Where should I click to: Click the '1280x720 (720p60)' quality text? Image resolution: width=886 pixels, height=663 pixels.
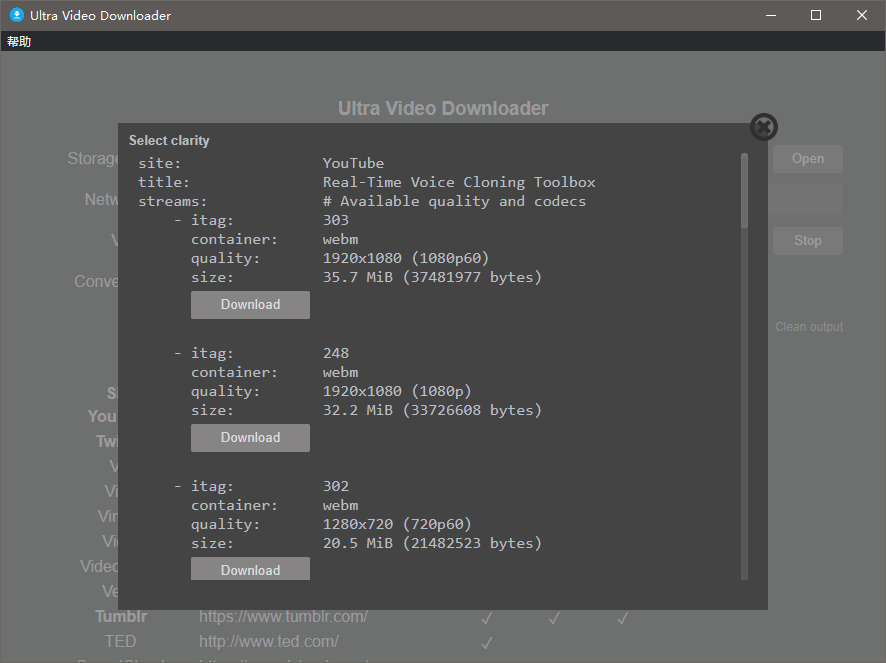(397, 524)
